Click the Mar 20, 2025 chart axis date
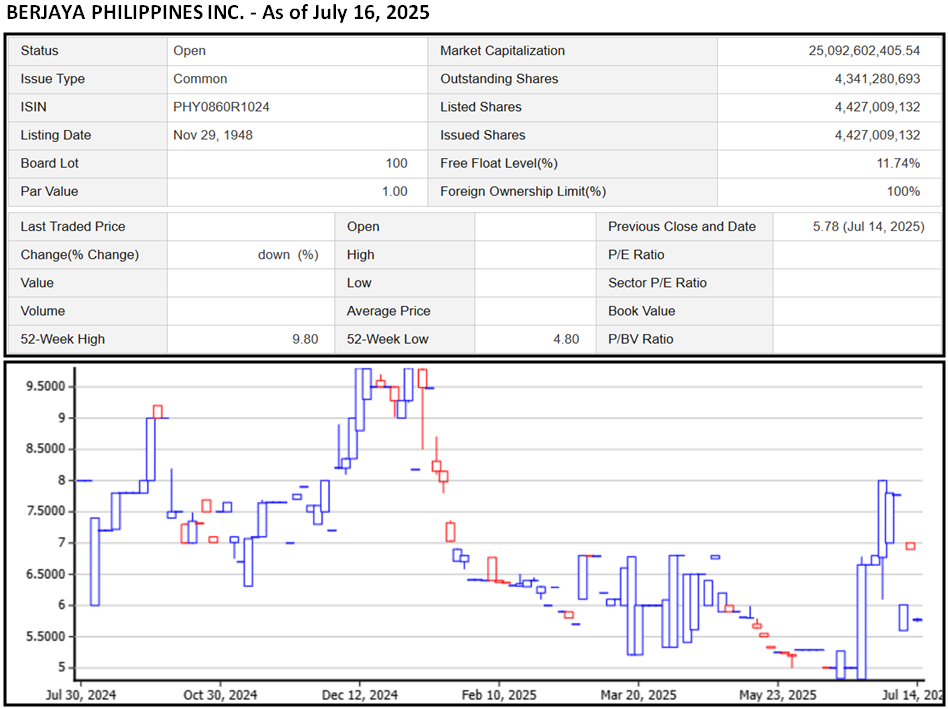The width and height of the screenshot is (948, 709). click(x=638, y=695)
